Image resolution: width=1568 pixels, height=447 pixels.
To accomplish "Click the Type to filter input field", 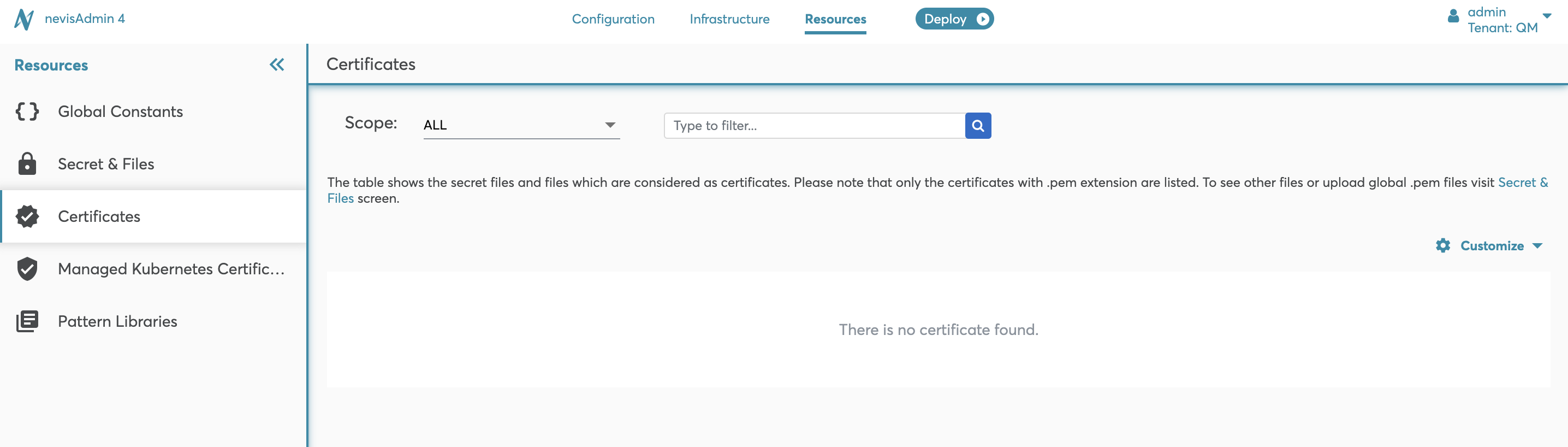I will [x=815, y=126].
